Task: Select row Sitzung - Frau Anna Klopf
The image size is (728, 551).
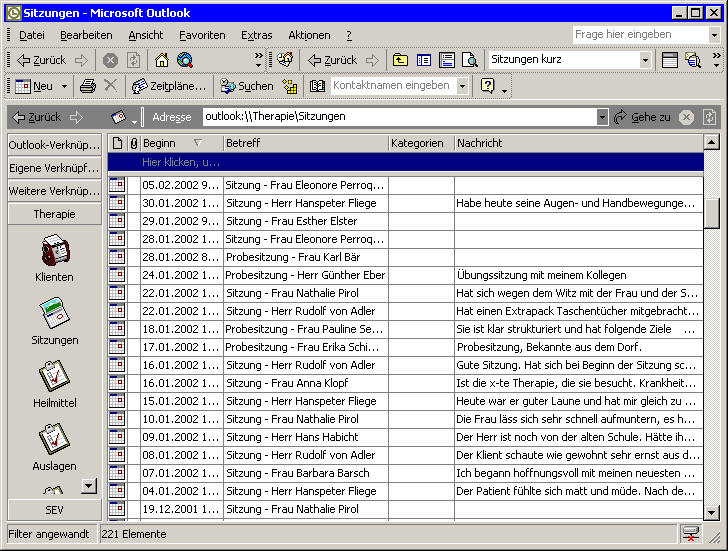Action: 406,383
